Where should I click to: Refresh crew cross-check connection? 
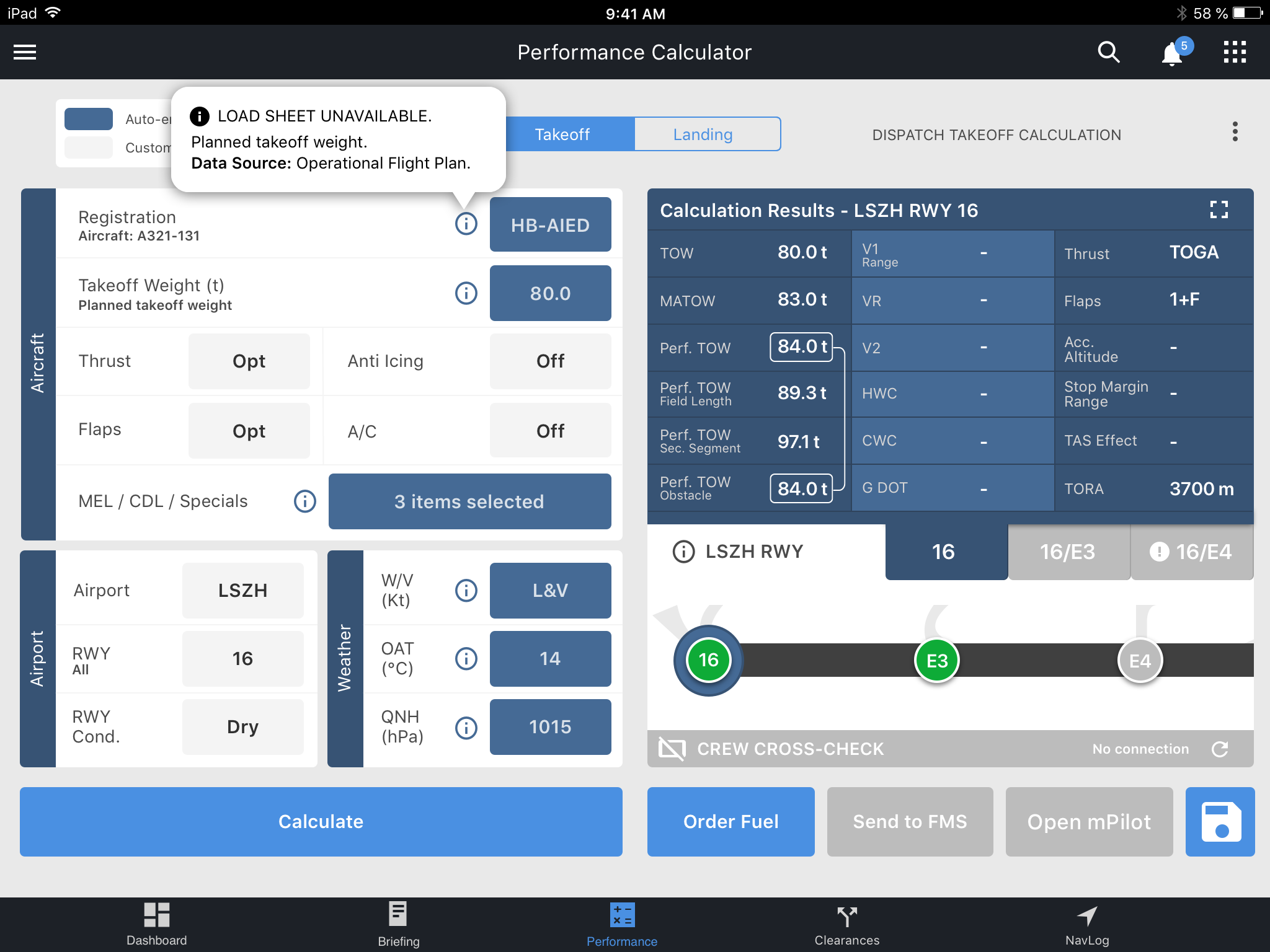tap(1220, 749)
